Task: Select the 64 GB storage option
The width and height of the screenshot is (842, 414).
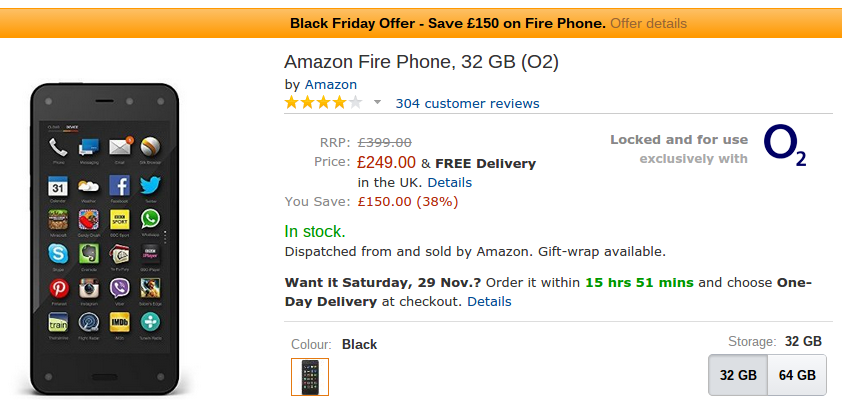Action: tap(797, 375)
